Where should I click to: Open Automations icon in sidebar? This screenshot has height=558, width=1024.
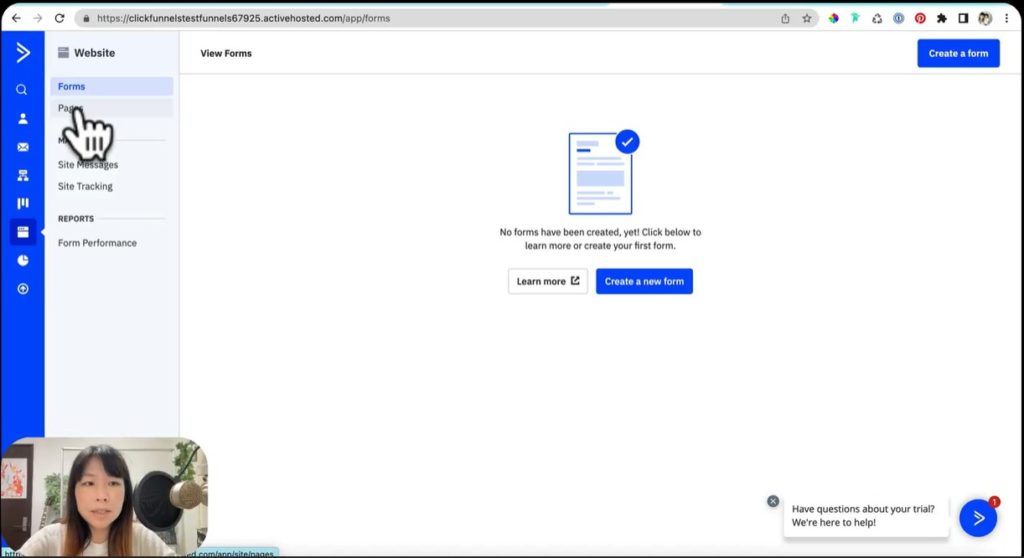pos(22,175)
